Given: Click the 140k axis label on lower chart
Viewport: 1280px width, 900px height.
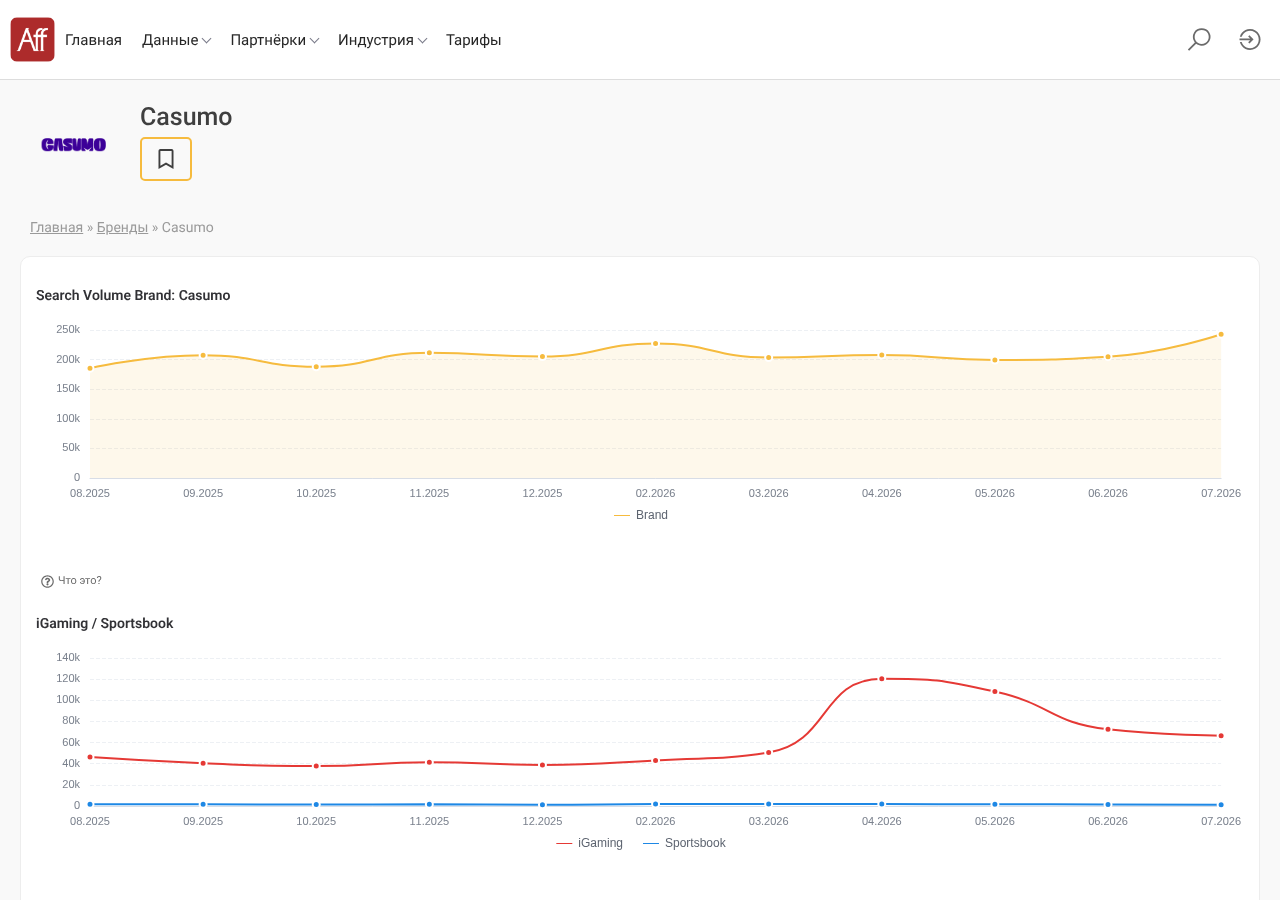Looking at the screenshot, I should coord(68,657).
